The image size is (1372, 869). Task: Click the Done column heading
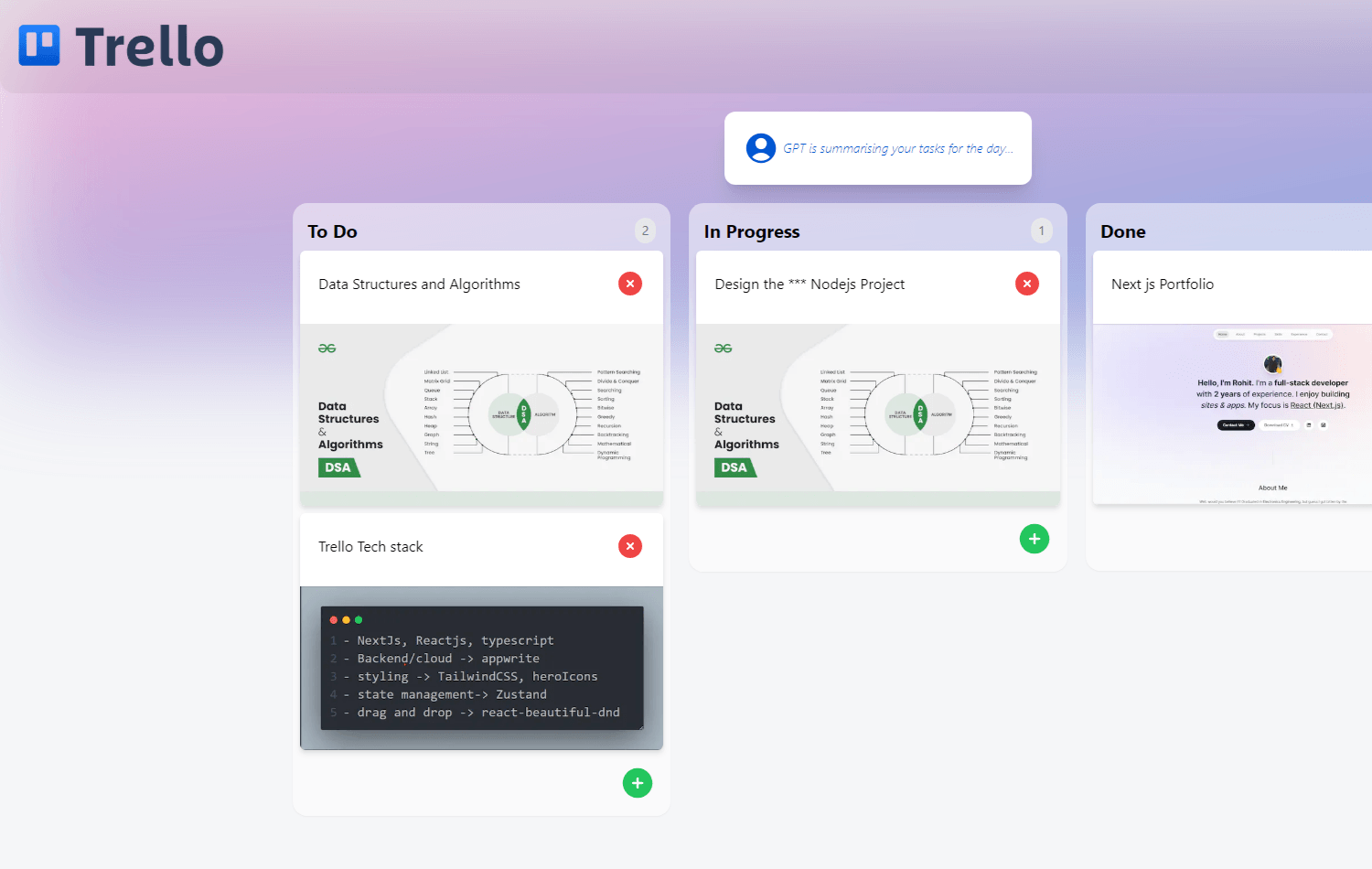point(1123,231)
